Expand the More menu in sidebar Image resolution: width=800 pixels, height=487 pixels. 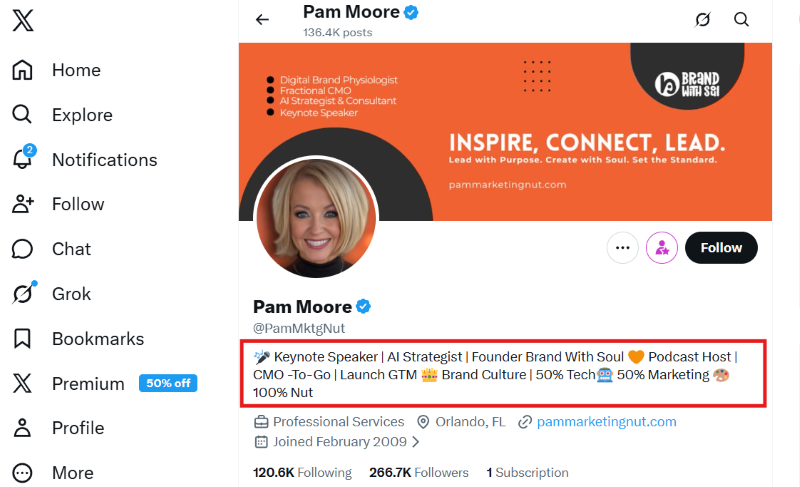[x=22, y=472]
